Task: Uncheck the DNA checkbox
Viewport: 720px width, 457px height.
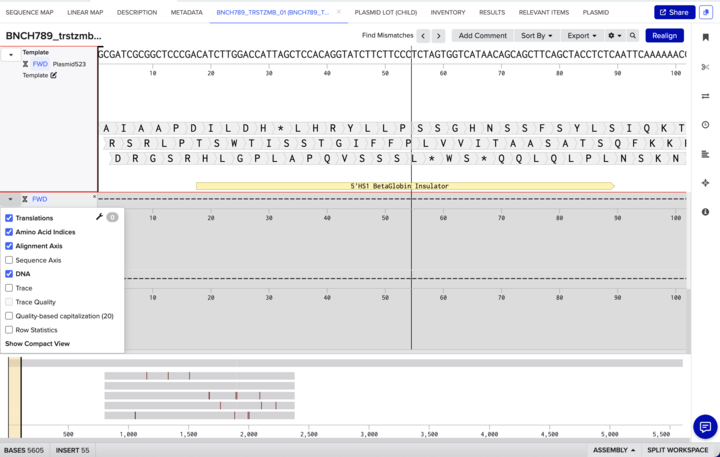Action: (x=9, y=274)
